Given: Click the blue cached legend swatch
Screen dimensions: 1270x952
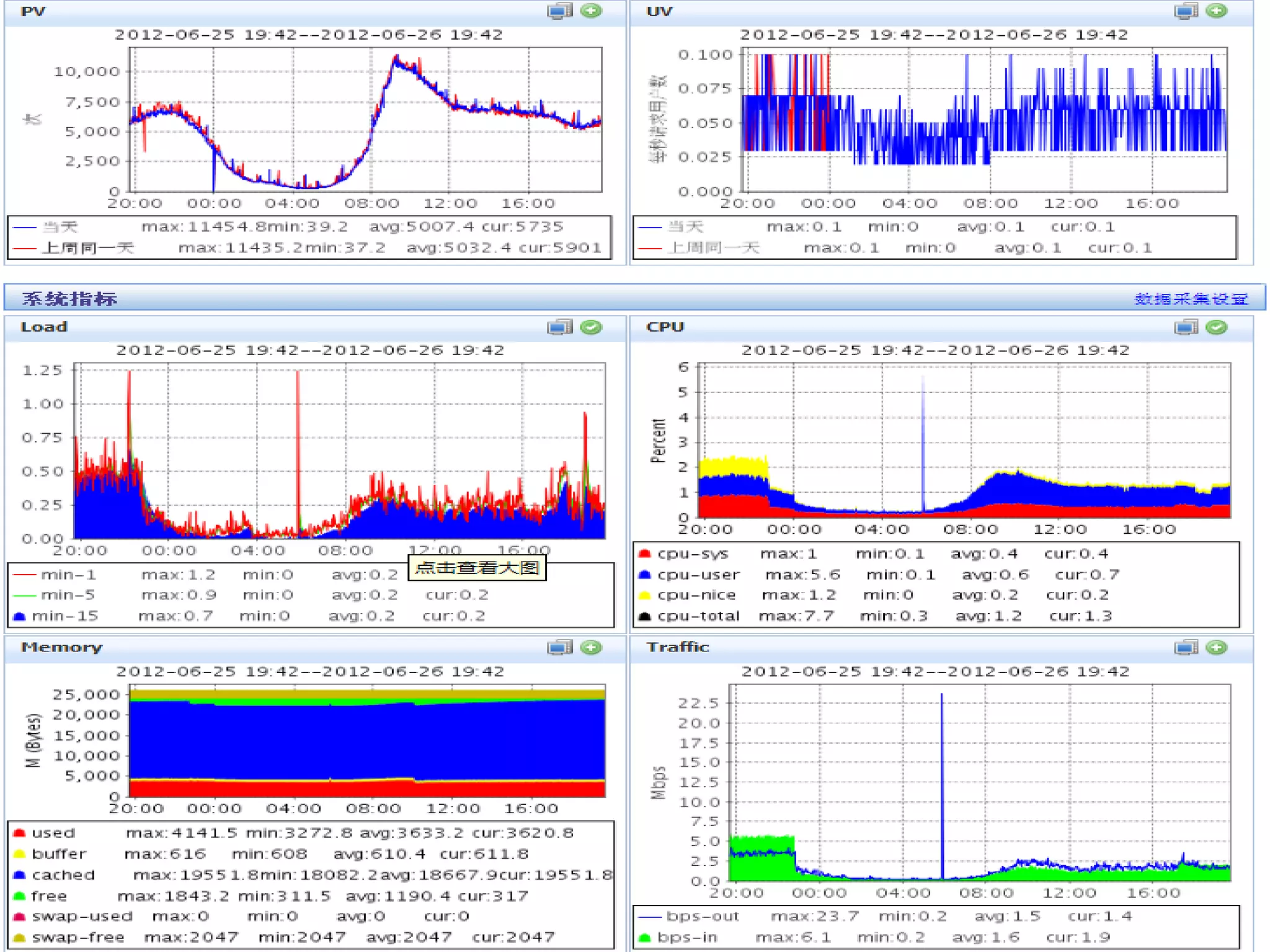Looking at the screenshot, I should click(19, 875).
